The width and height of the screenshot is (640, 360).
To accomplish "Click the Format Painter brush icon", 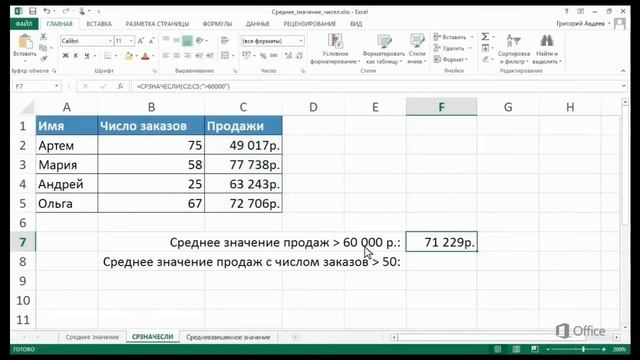I will (x=43, y=59).
